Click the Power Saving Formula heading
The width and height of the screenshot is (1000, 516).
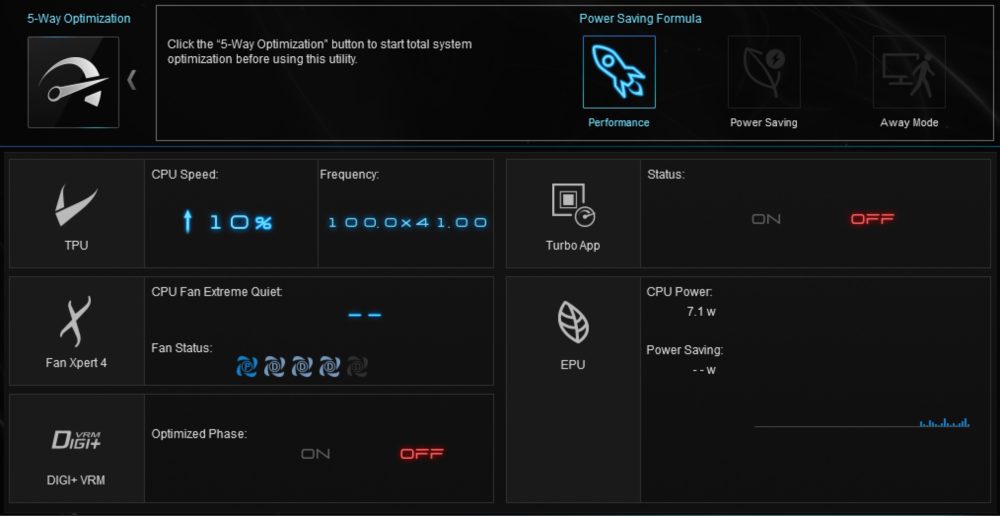coord(640,18)
